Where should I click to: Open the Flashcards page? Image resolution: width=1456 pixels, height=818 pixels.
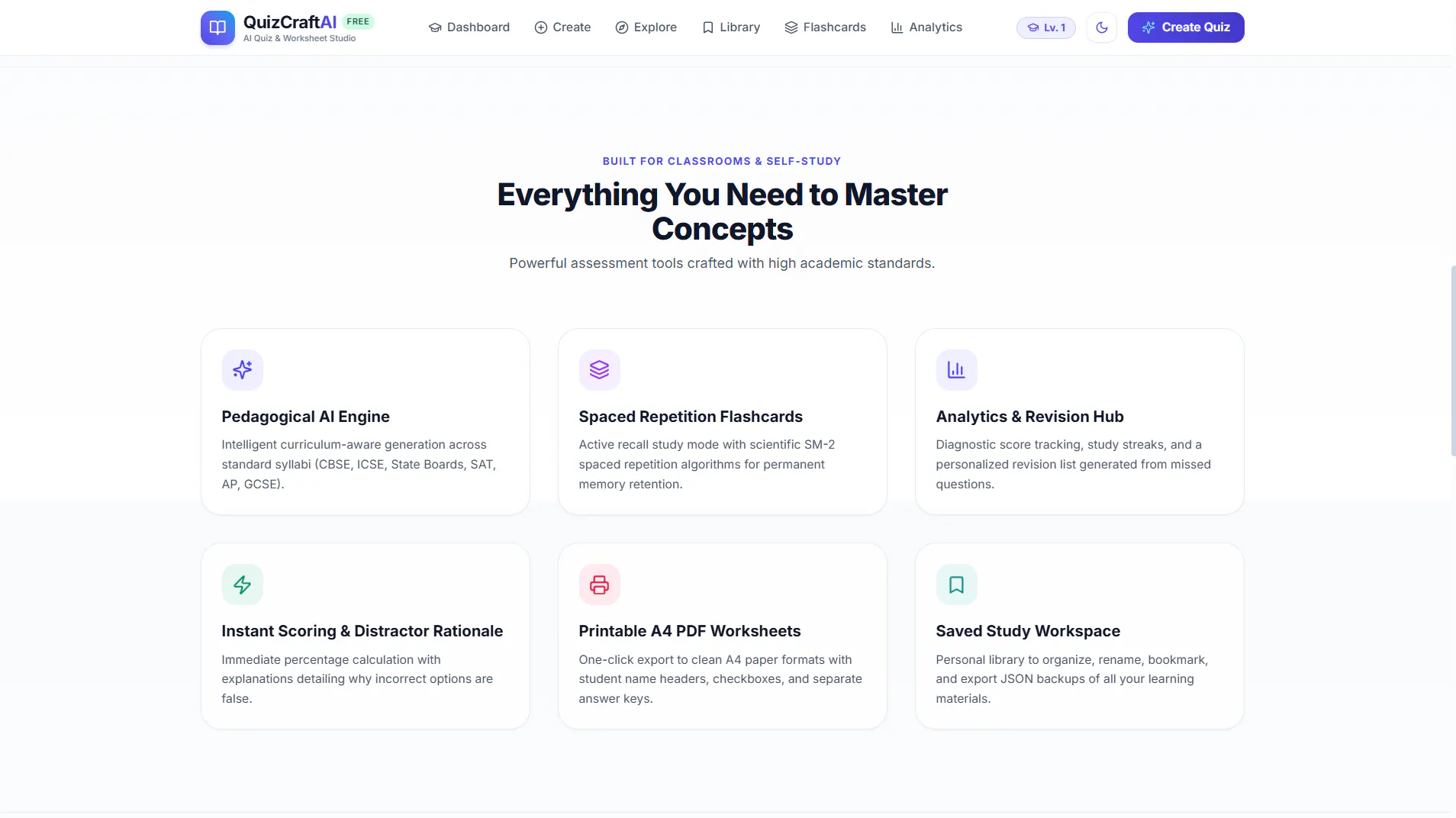[826, 27]
